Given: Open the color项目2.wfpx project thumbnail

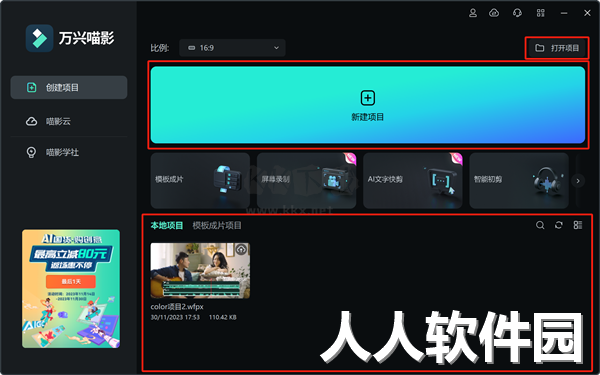Looking at the screenshot, I should pyautogui.click(x=200, y=271).
